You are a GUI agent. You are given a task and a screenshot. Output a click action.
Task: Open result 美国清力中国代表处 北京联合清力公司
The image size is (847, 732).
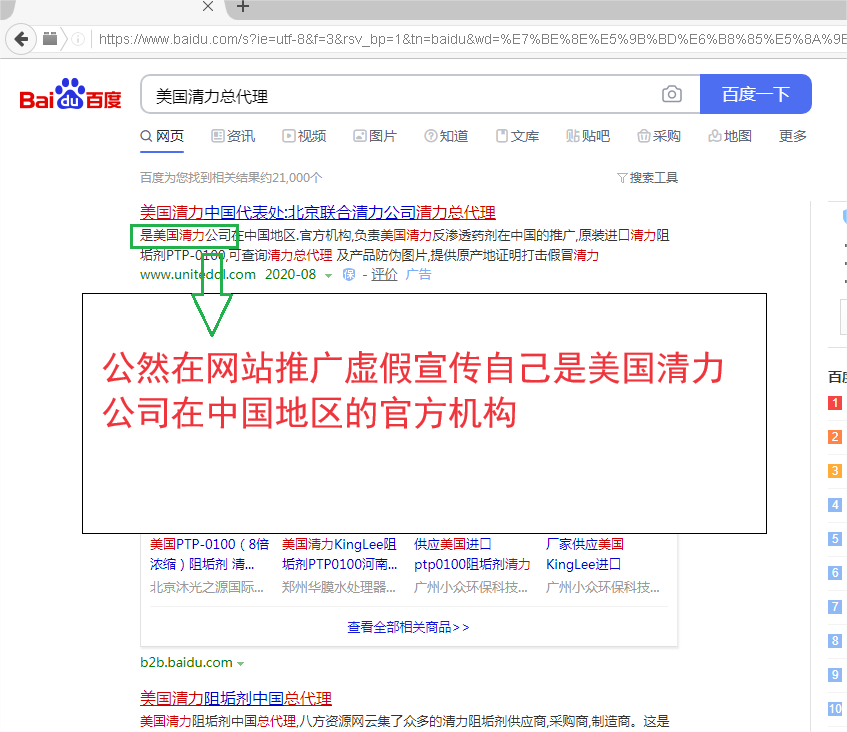[318, 212]
